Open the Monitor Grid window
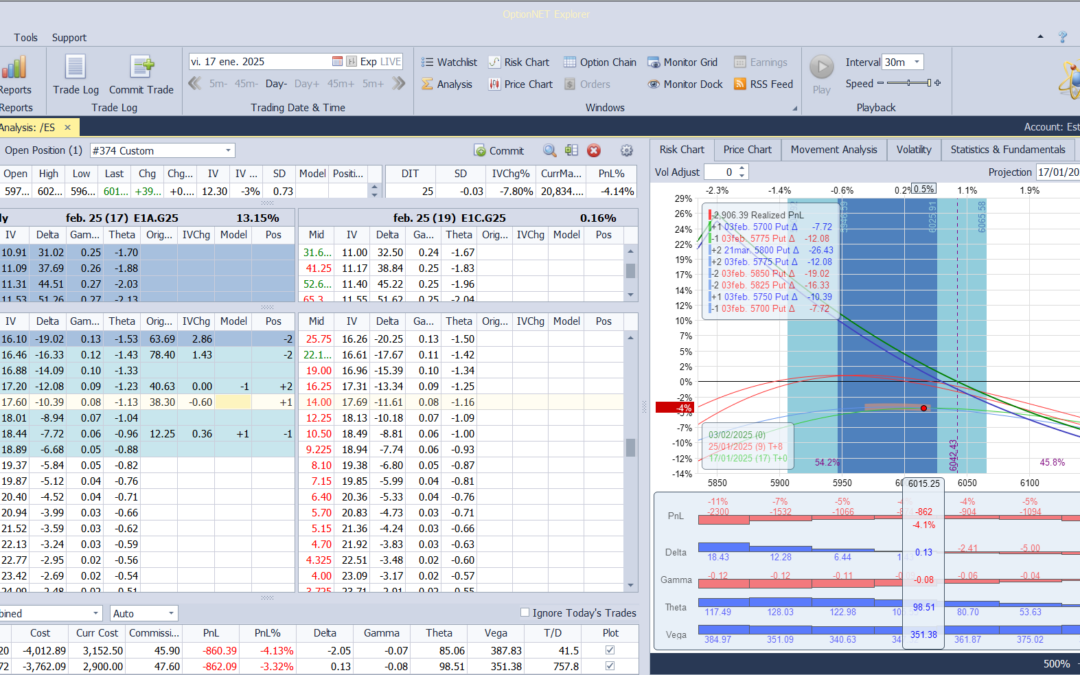Screen dimensions: 1080x675 pos(683,62)
